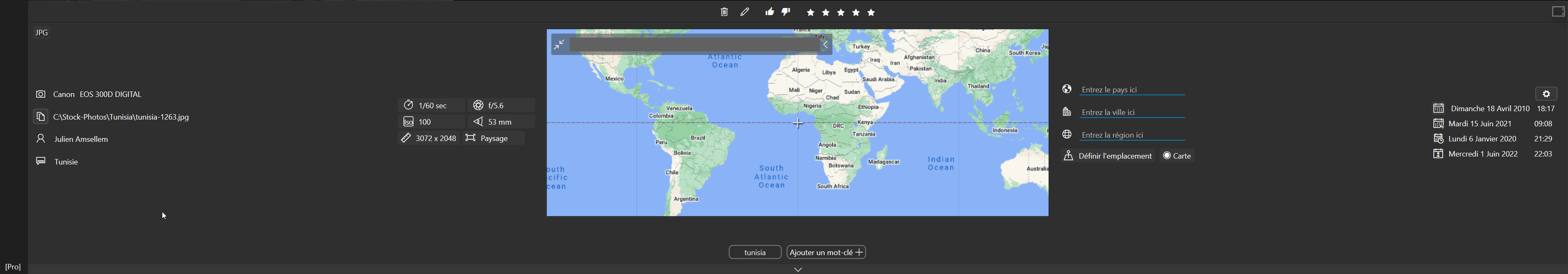
Task: Click the orientation icon beside Paysage
Action: click(470, 138)
